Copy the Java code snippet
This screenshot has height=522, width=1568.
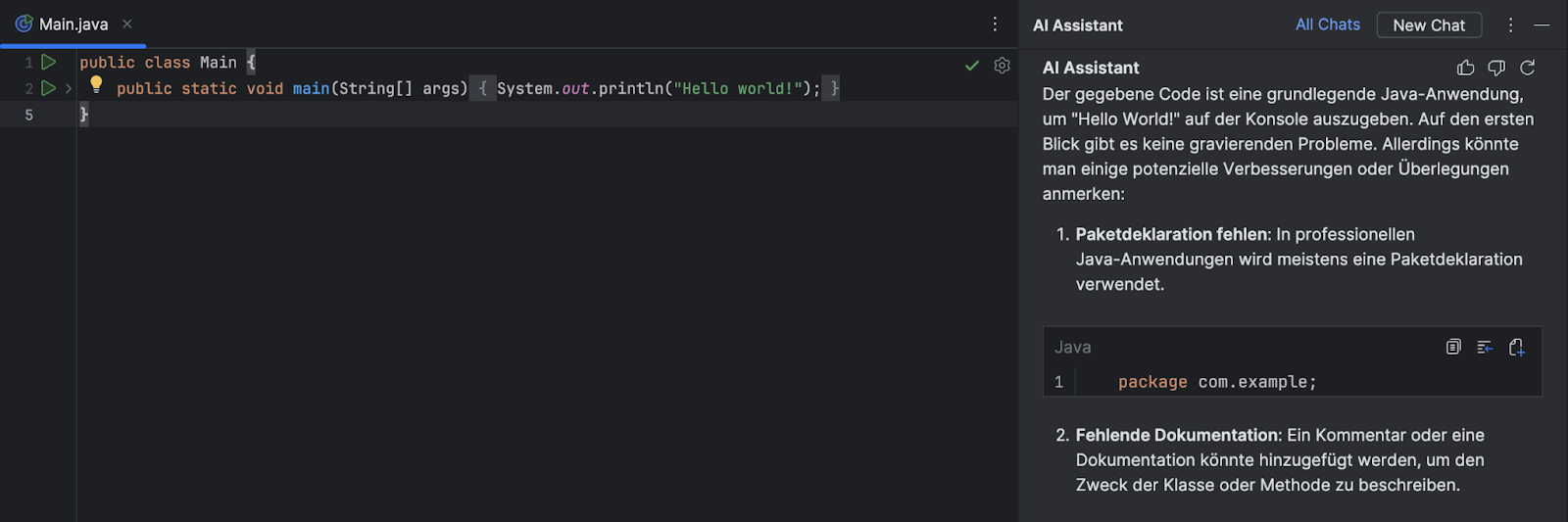tap(1453, 347)
